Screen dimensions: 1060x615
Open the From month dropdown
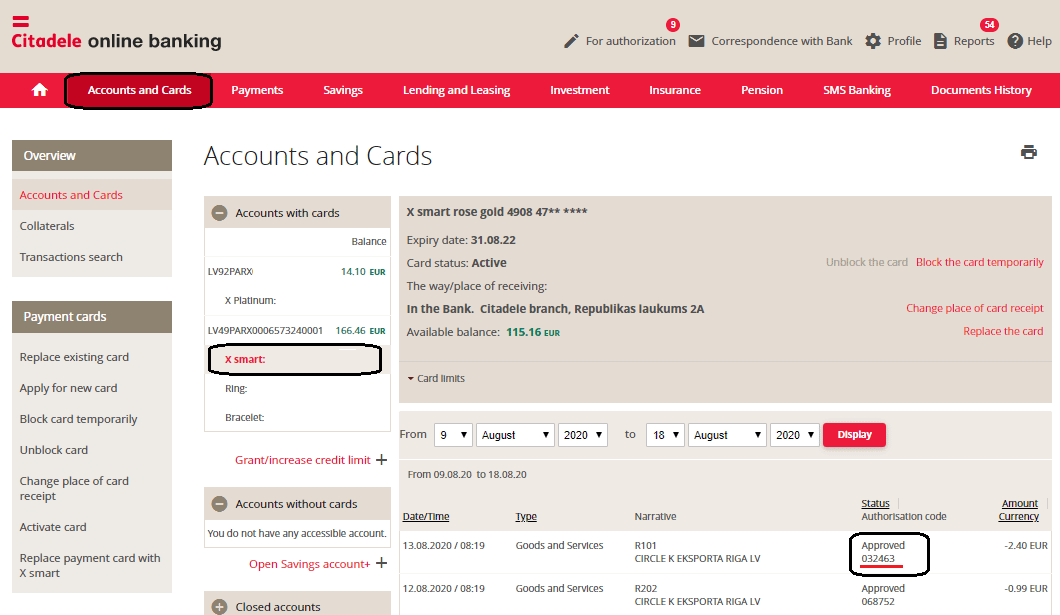coord(515,435)
